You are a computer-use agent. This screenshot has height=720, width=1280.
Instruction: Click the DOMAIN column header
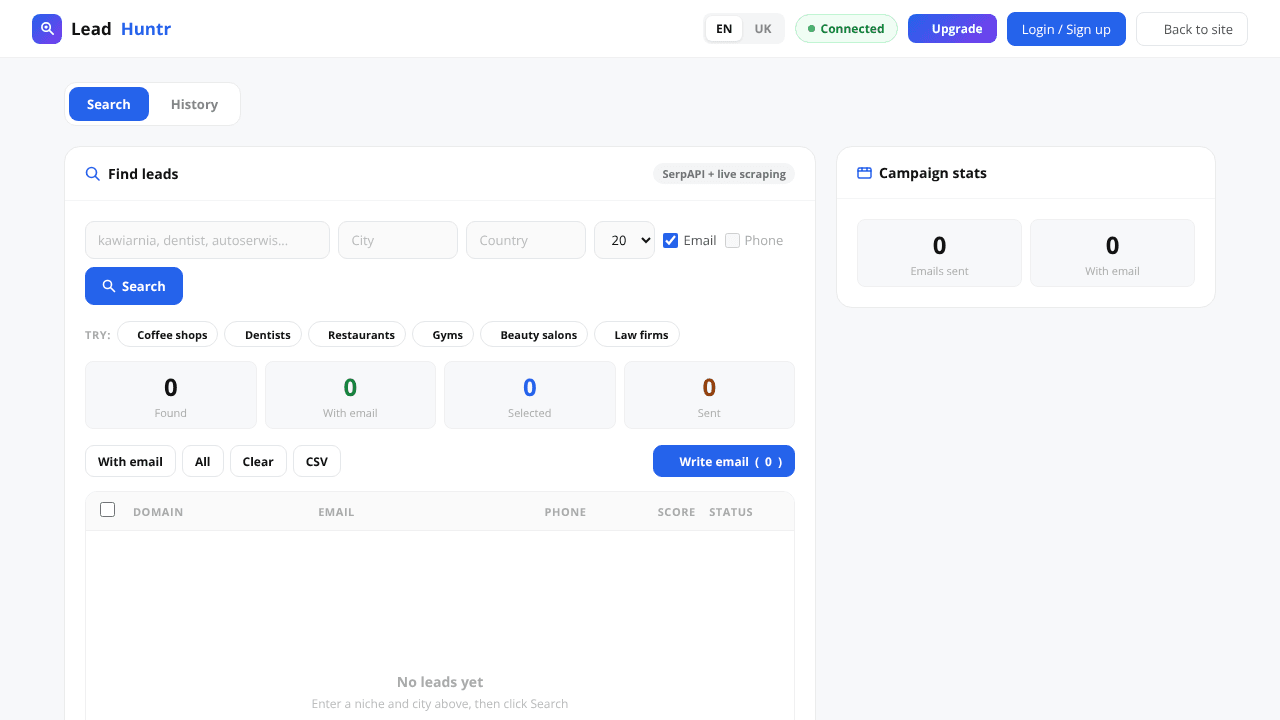click(158, 512)
